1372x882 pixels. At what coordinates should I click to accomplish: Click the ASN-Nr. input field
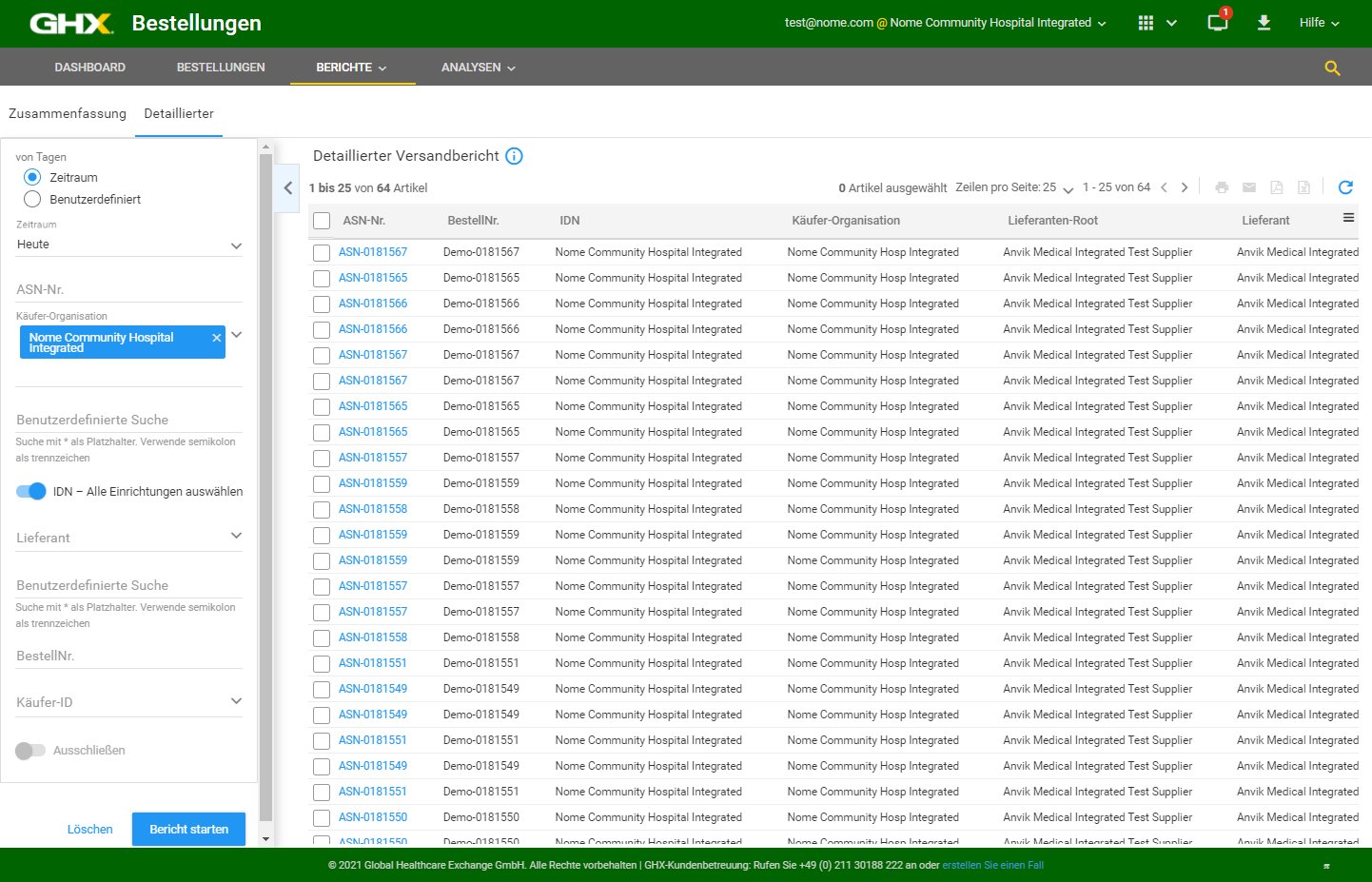(x=129, y=289)
